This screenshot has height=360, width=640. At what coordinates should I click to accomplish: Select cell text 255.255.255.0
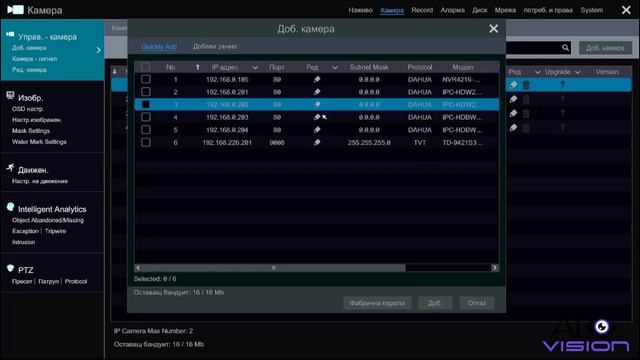369,143
